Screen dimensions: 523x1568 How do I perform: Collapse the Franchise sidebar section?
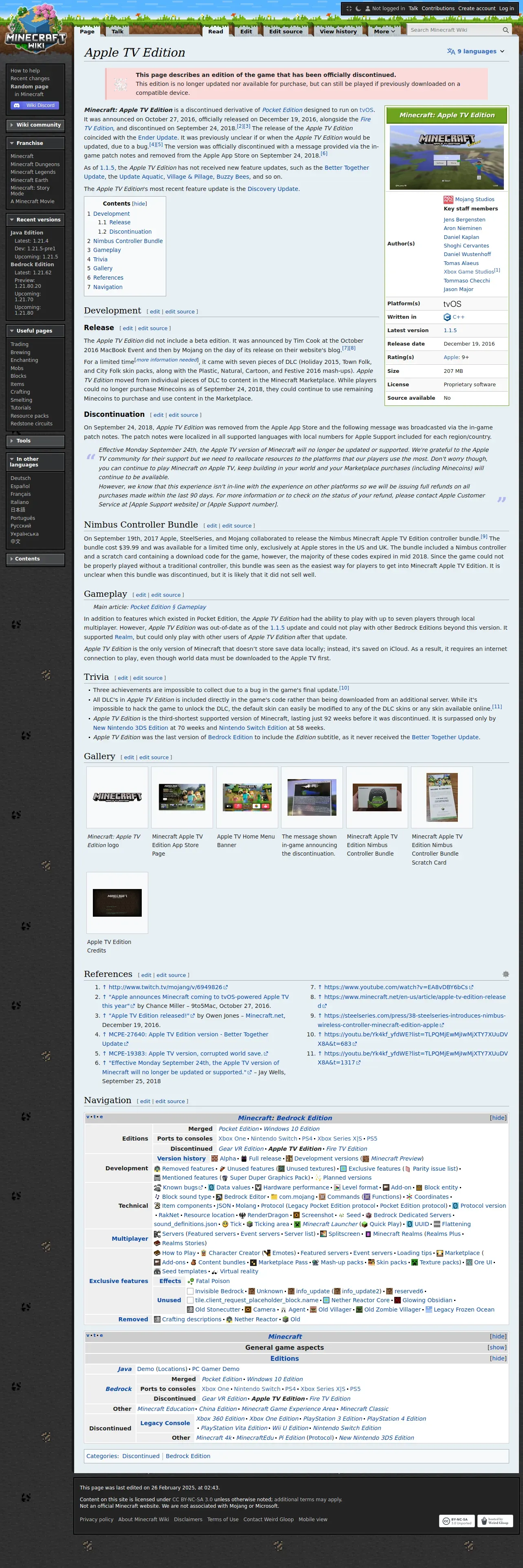tap(35, 143)
